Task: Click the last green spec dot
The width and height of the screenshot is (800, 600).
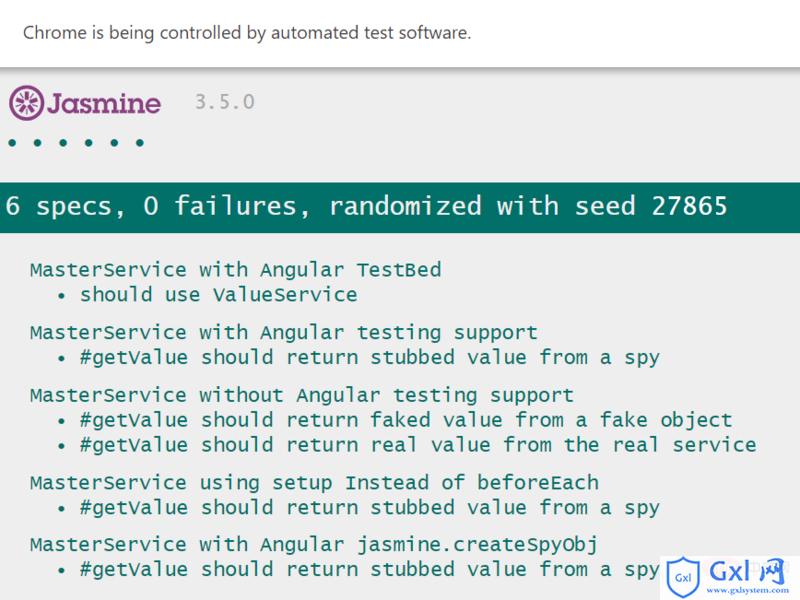Action: (140, 143)
